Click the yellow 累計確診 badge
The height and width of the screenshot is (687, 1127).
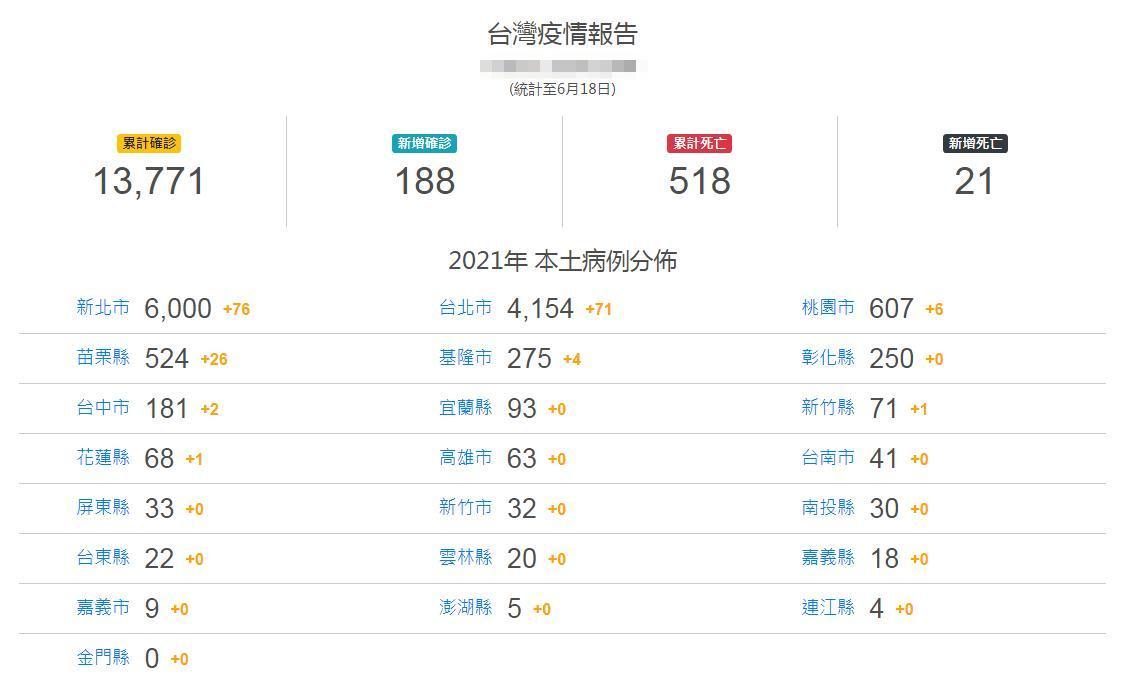coord(149,144)
